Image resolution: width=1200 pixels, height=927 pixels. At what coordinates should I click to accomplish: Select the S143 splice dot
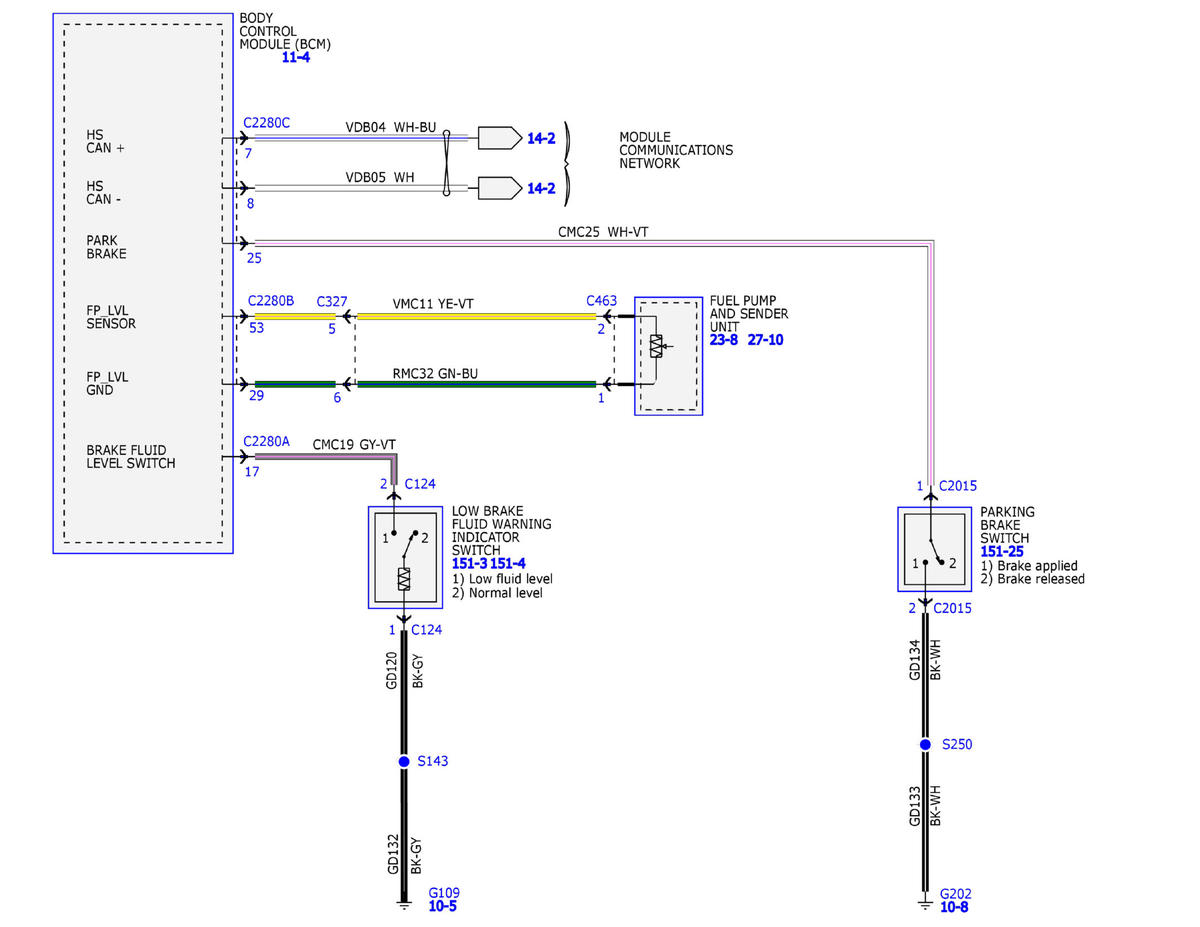point(404,761)
